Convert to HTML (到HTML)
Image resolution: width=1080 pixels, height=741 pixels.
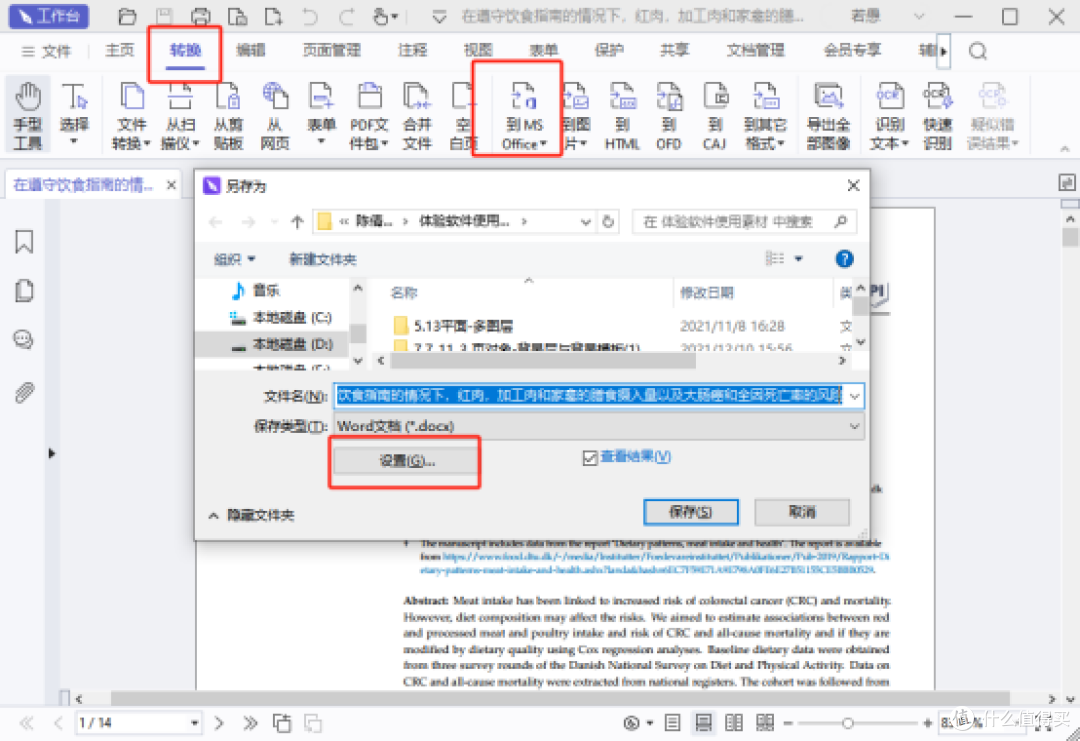[622, 114]
